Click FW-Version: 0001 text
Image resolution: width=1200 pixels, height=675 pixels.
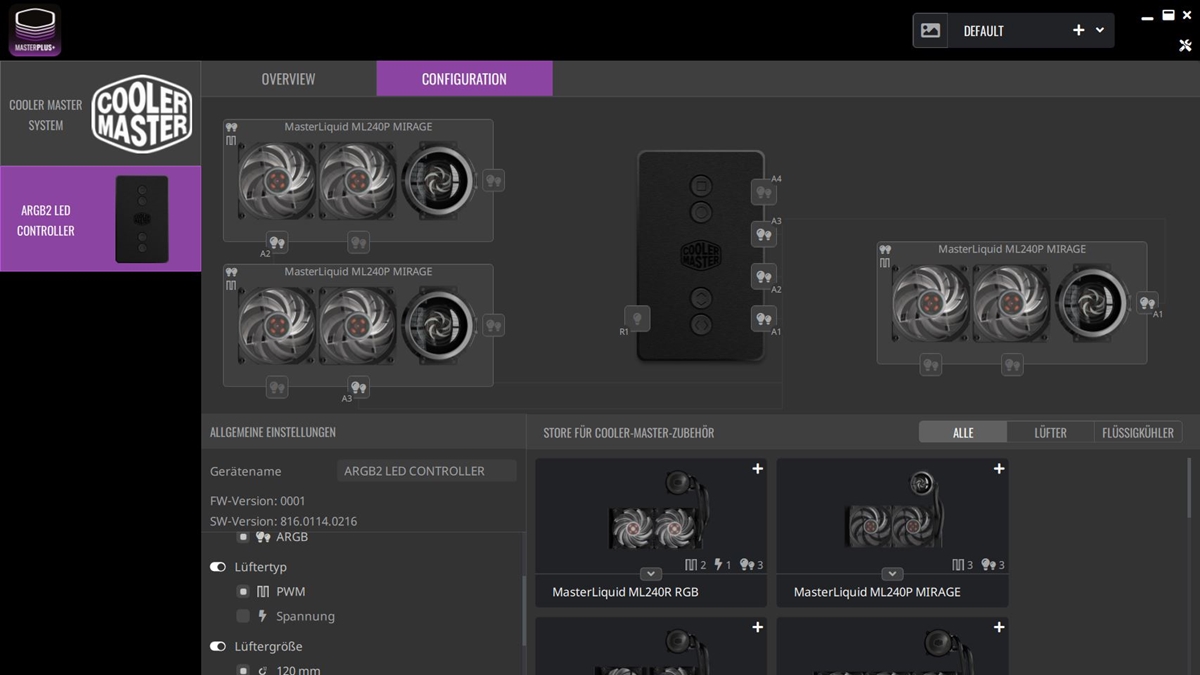click(x=258, y=501)
